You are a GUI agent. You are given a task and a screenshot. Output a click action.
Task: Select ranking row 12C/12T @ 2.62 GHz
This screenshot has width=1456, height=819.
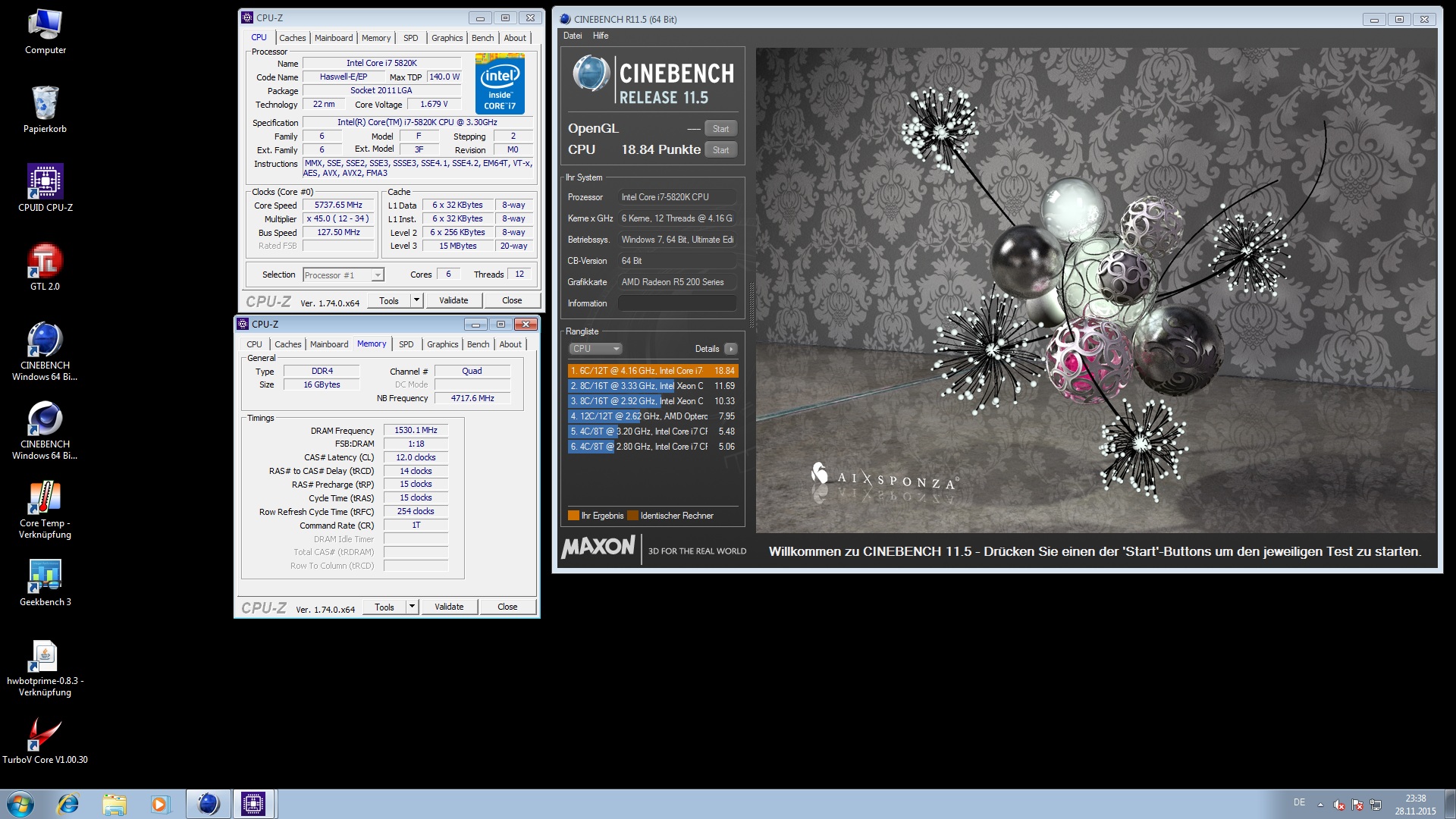point(652,416)
